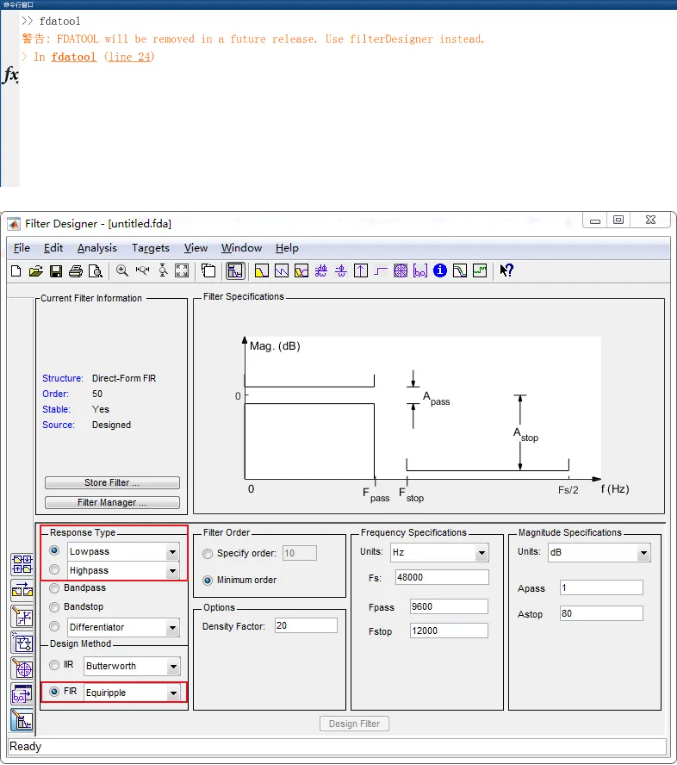Open the Targets menu
This screenshot has height=765, width=677.
150,248
